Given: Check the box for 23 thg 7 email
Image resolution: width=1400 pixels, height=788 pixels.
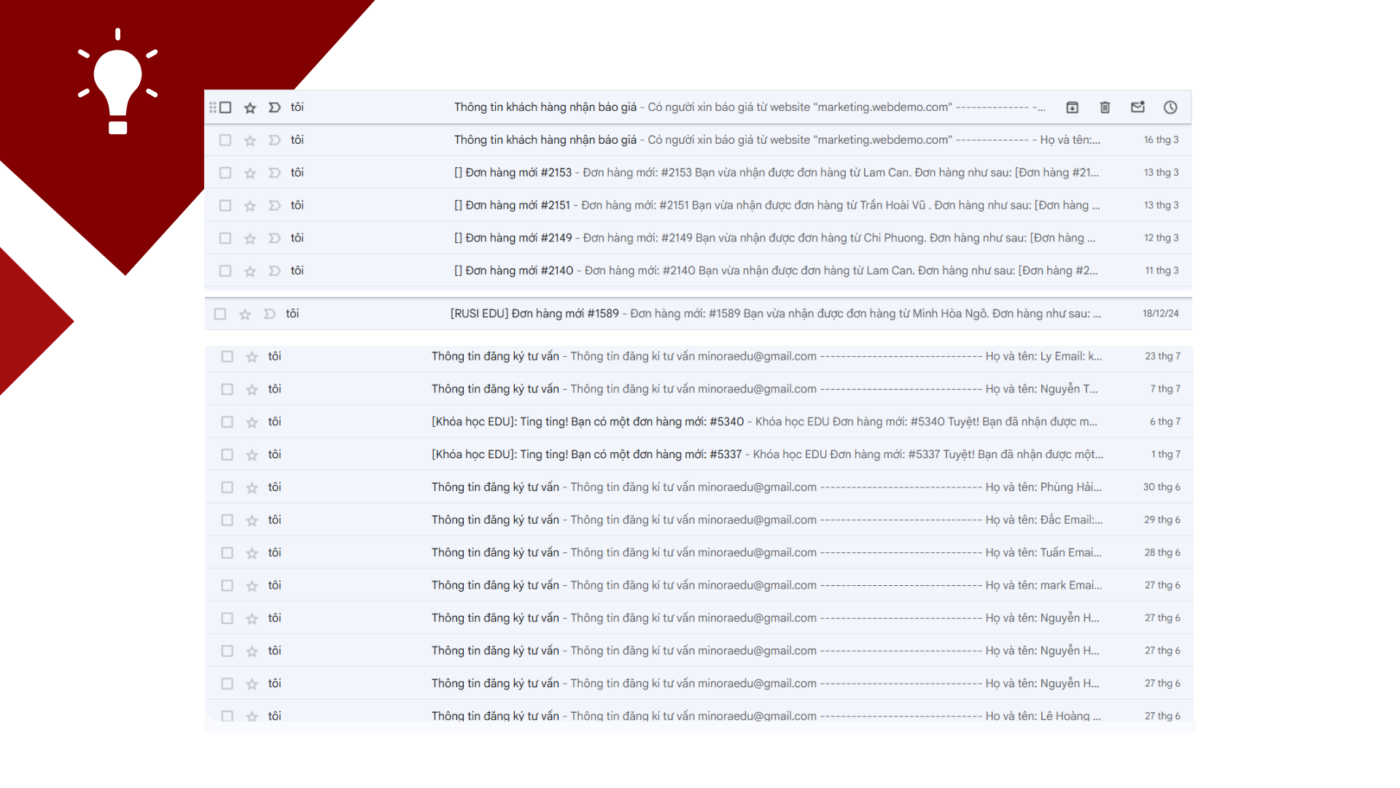Looking at the screenshot, I should click(x=227, y=357).
